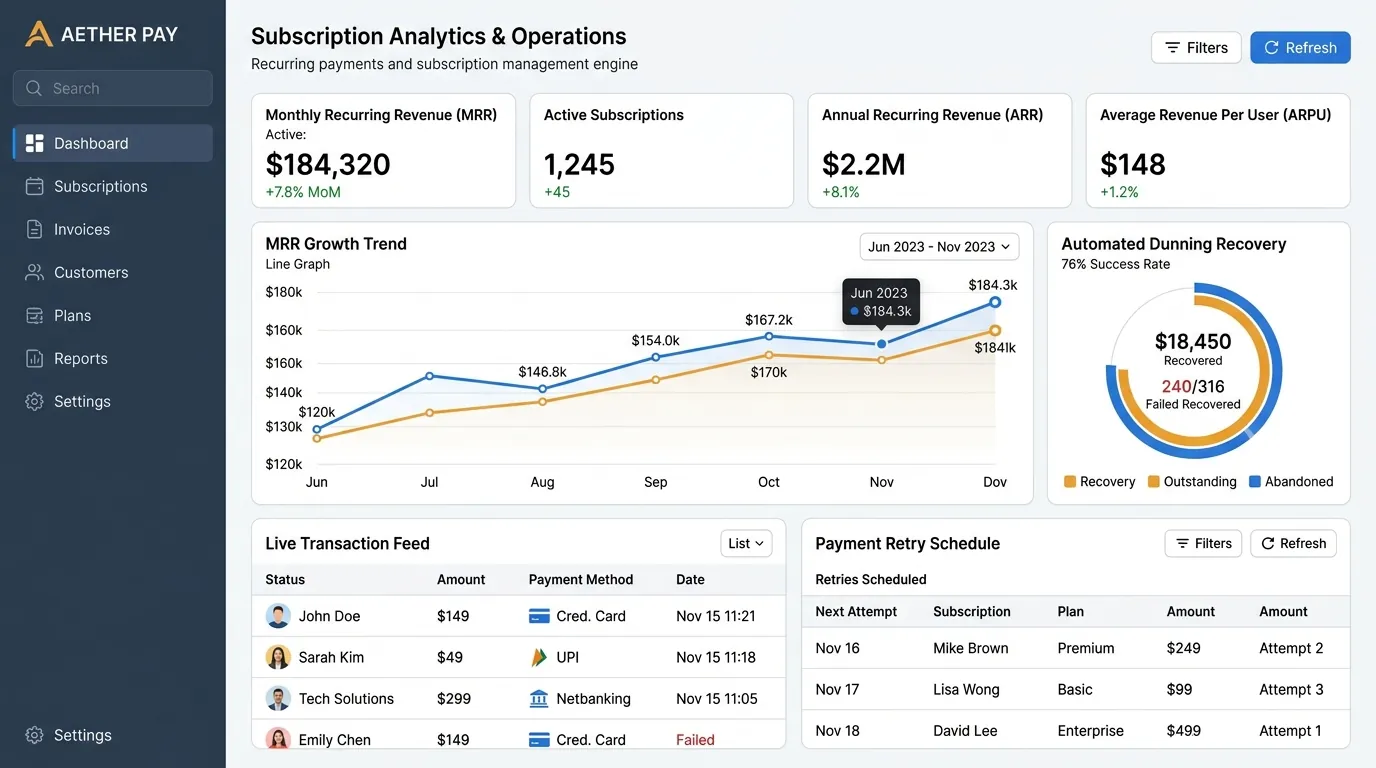Click the Abandoned legend swatch

(1255, 481)
